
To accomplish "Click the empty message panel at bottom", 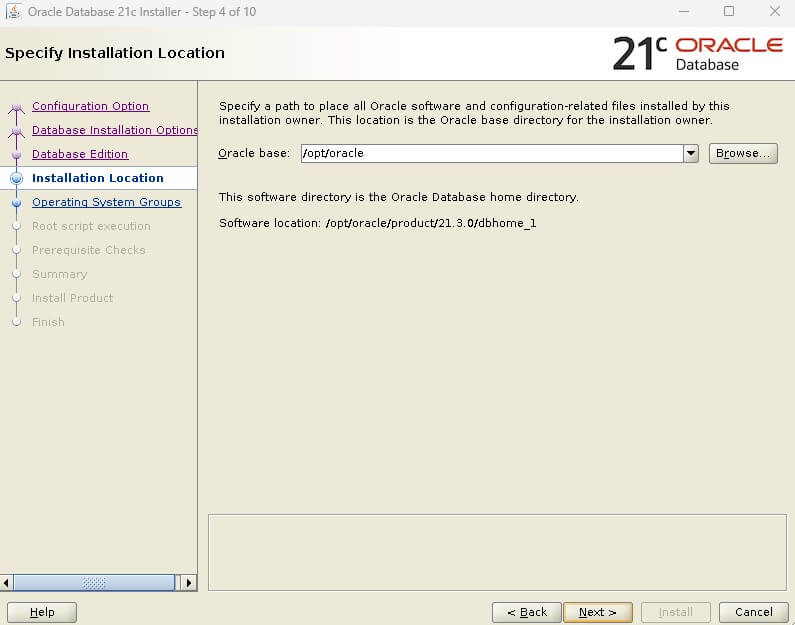I will click(497, 552).
